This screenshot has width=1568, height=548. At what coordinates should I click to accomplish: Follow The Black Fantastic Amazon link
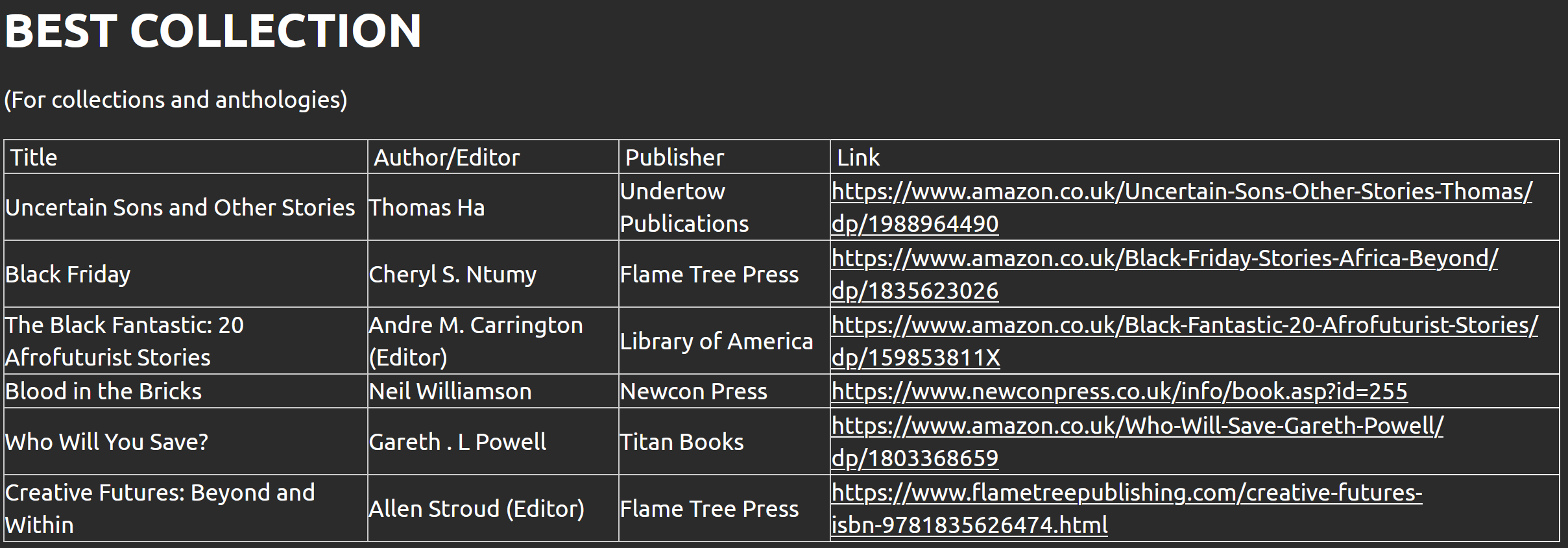[1184, 326]
